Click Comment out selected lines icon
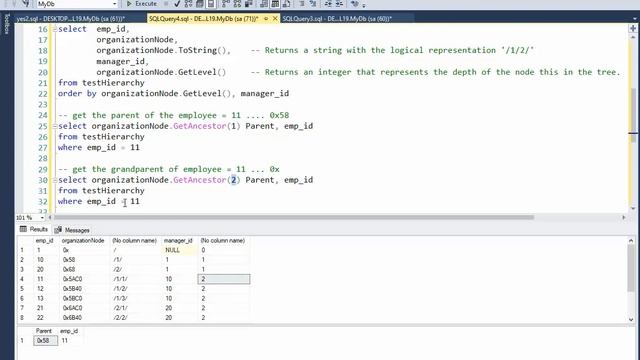Viewport: 640px width, 360px height. click(x=302, y=4)
